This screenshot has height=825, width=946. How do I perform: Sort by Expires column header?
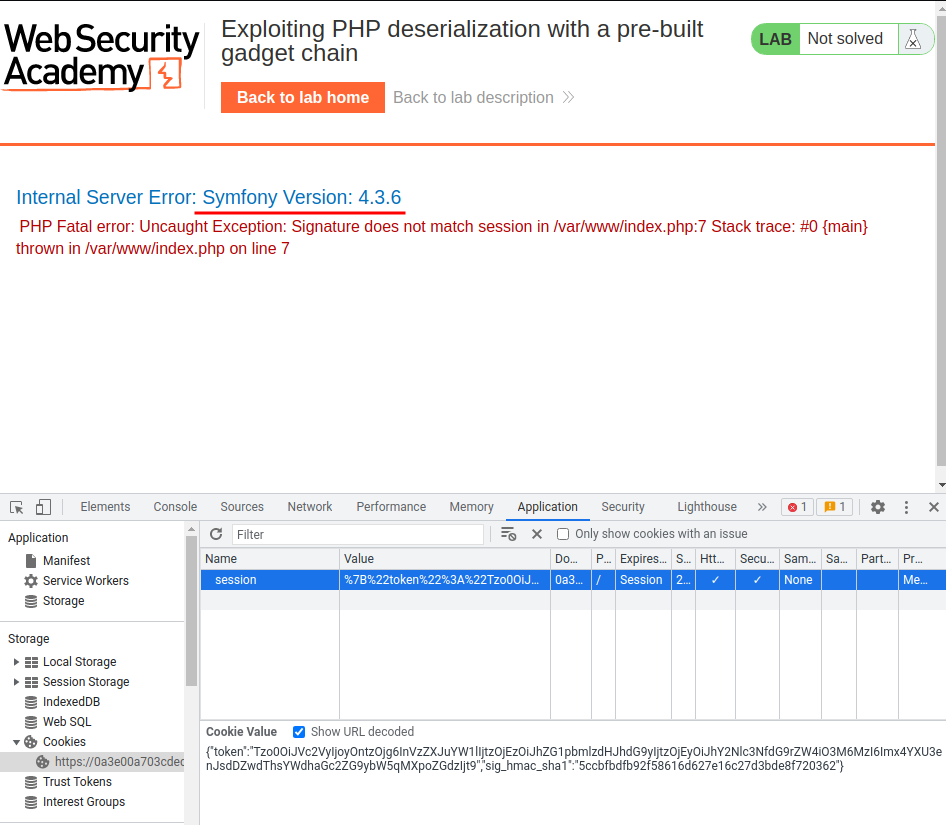(x=643, y=559)
